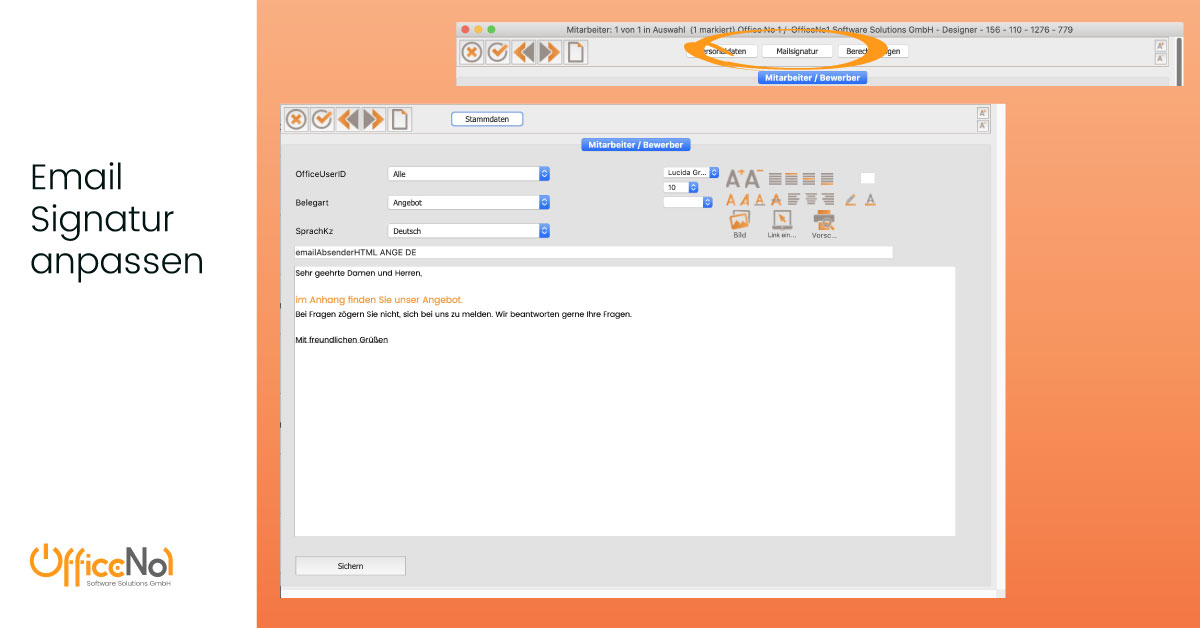
Task: Click the underlined A text color icon
Action: tap(870, 200)
